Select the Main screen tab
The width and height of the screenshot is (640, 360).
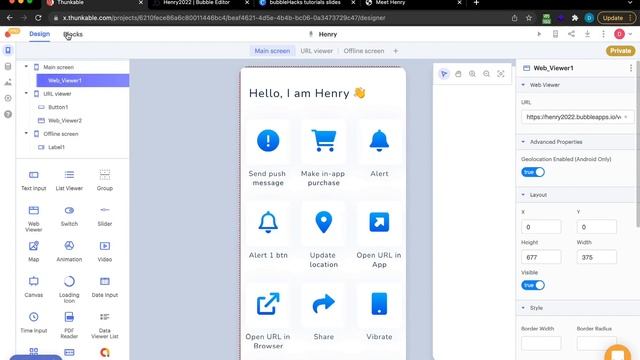click(272, 51)
